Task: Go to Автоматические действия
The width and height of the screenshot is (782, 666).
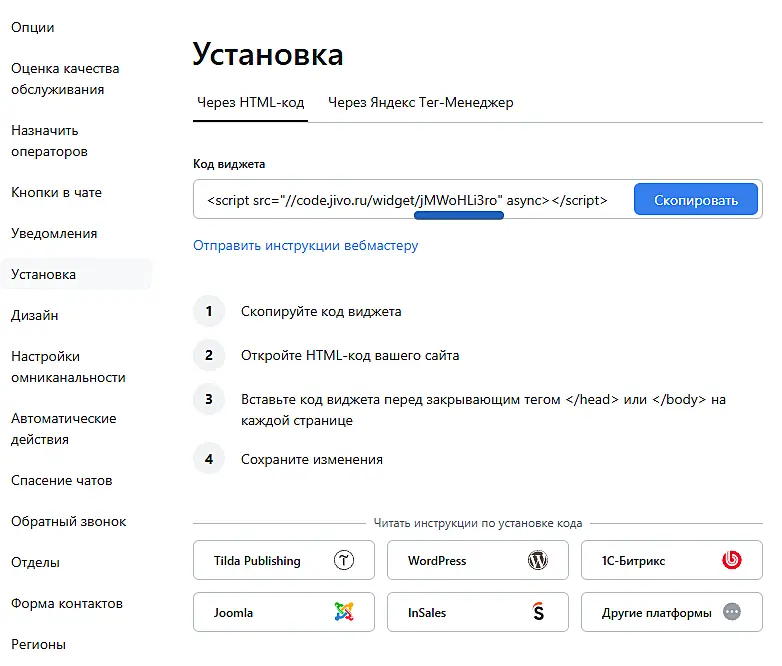Action: point(64,429)
